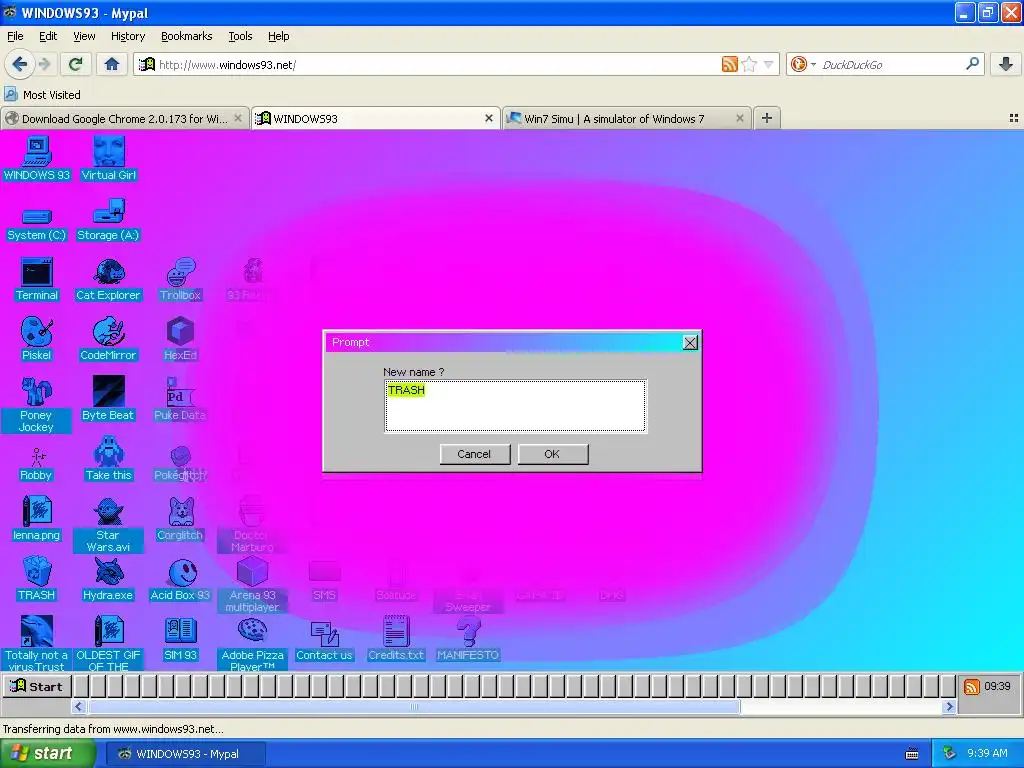Open the MANIFESTO question mark icon
Screen dimensions: 1024x768
468,639
